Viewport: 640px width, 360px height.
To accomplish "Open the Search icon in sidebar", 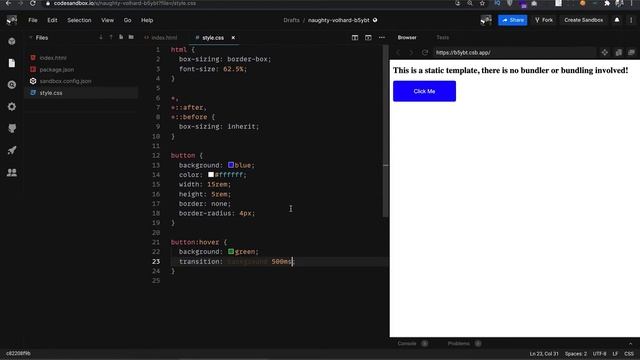I will pyautogui.click(x=12, y=85).
